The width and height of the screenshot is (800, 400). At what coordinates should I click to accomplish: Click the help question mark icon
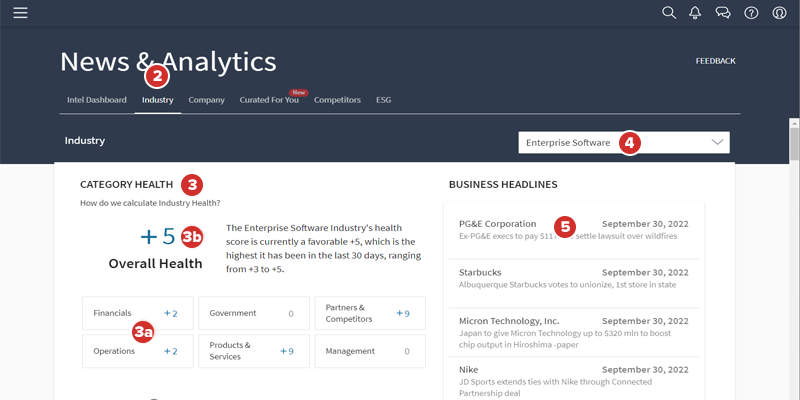tap(751, 13)
